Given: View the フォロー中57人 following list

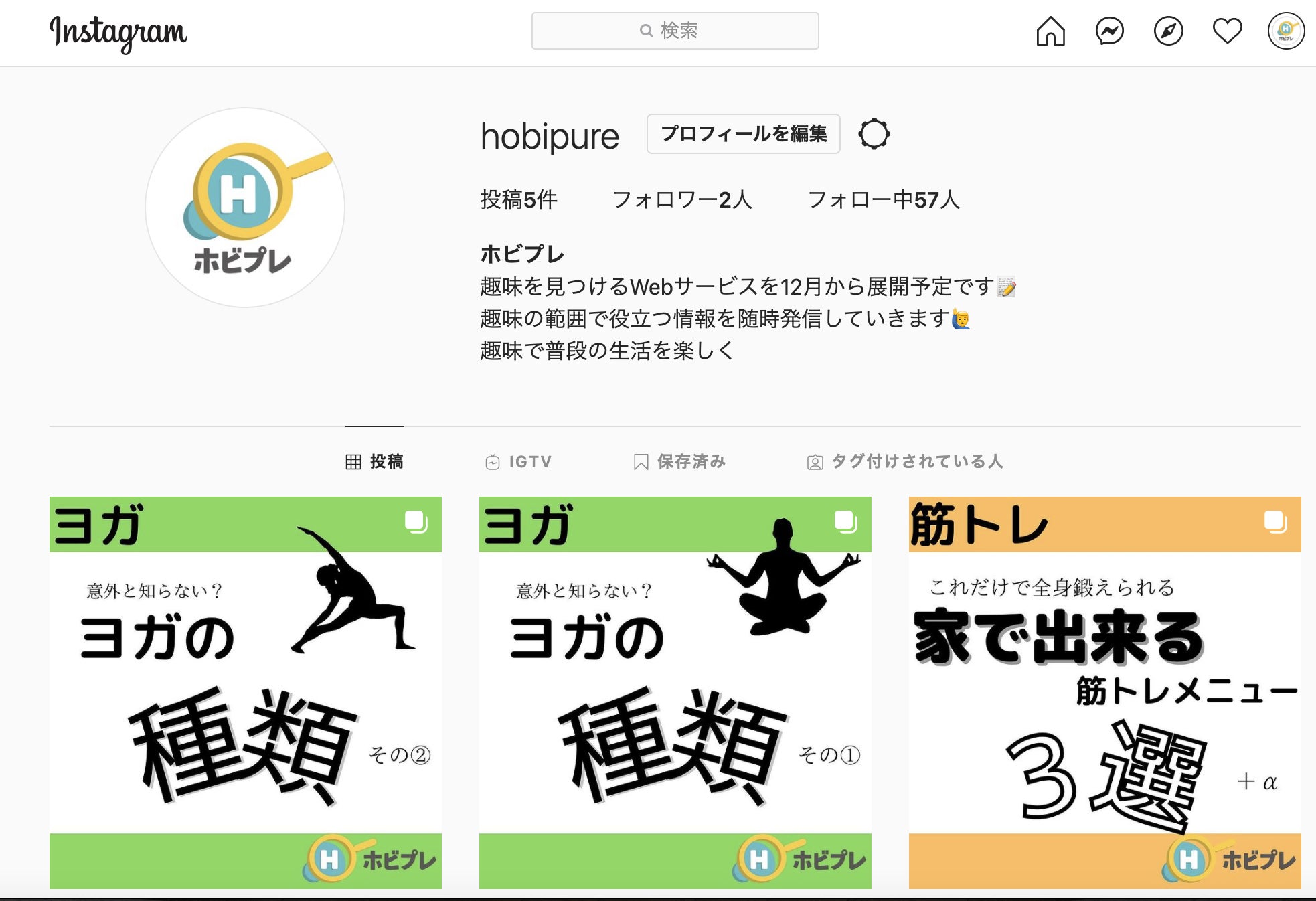Looking at the screenshot, I should click(884, 199).
